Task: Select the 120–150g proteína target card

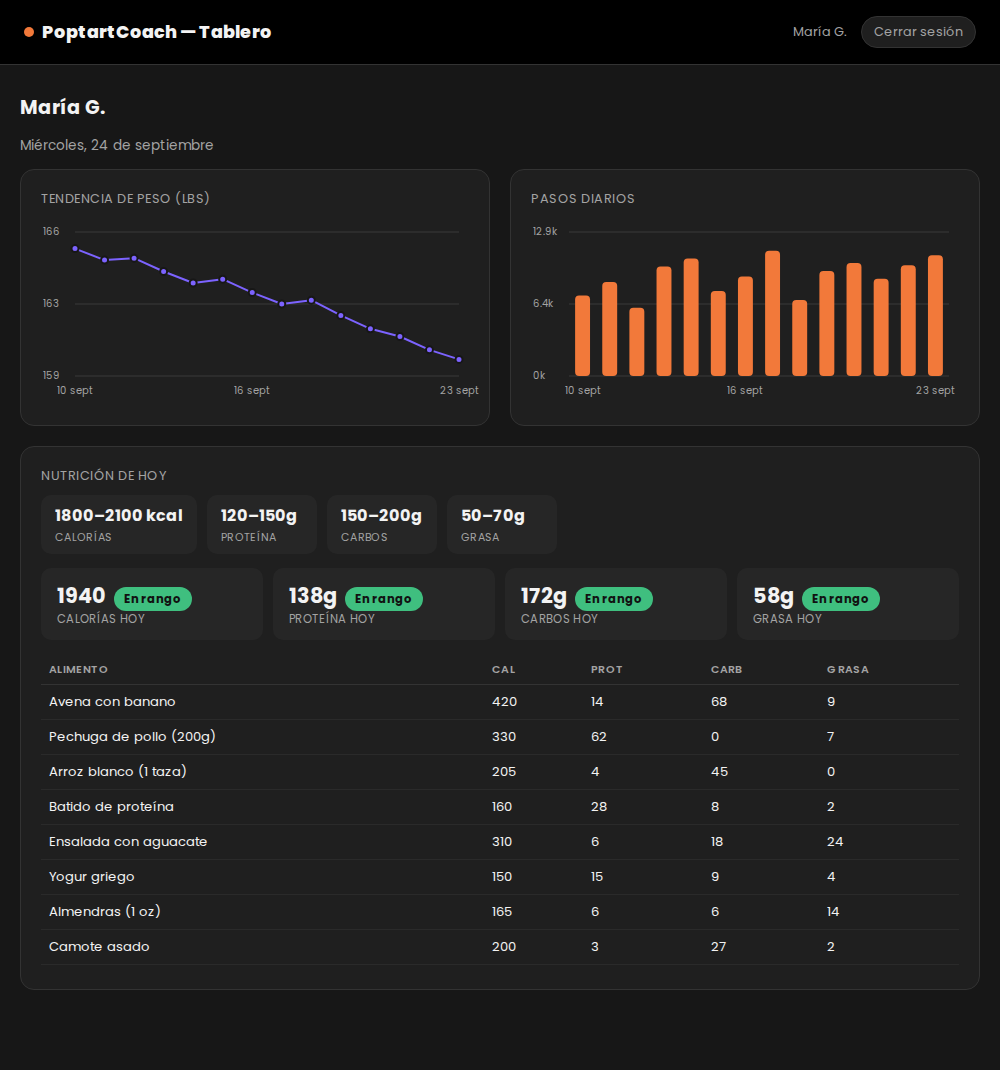Action: (x=262, y=524)
